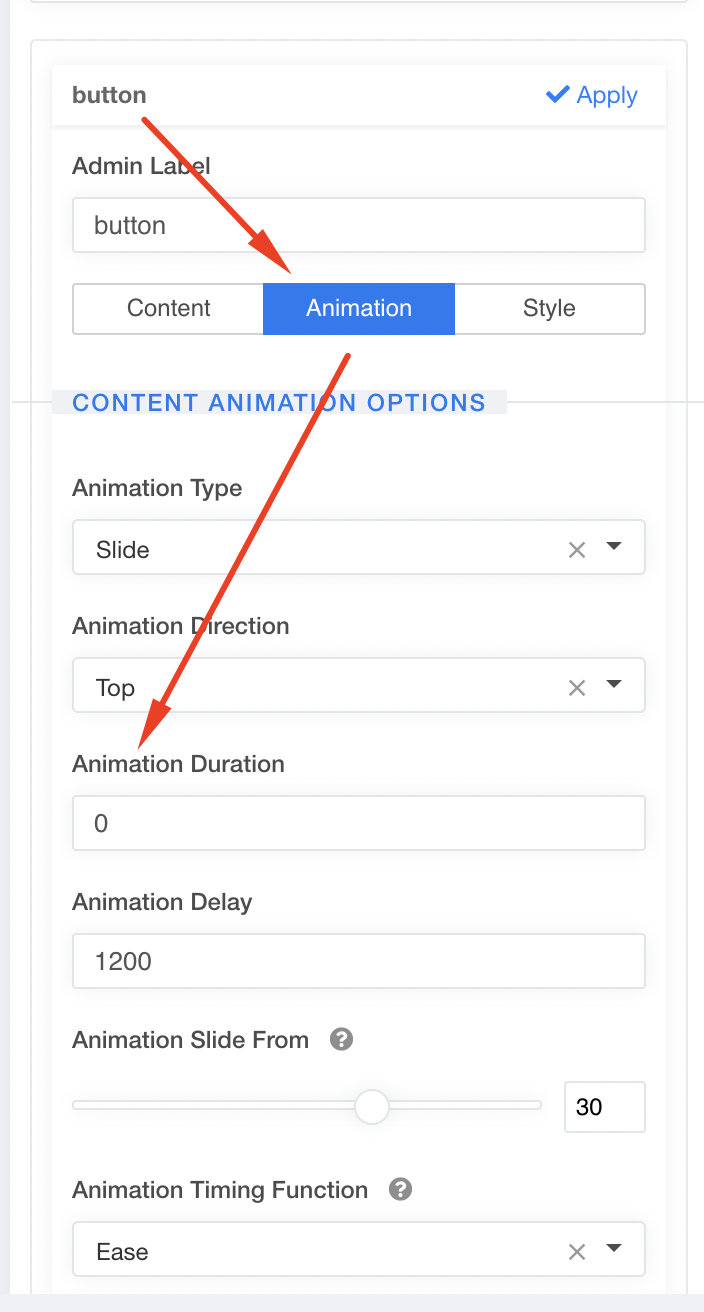Switch to the Content tab
Screen dimensions: 704x1312
click(168, 308)
